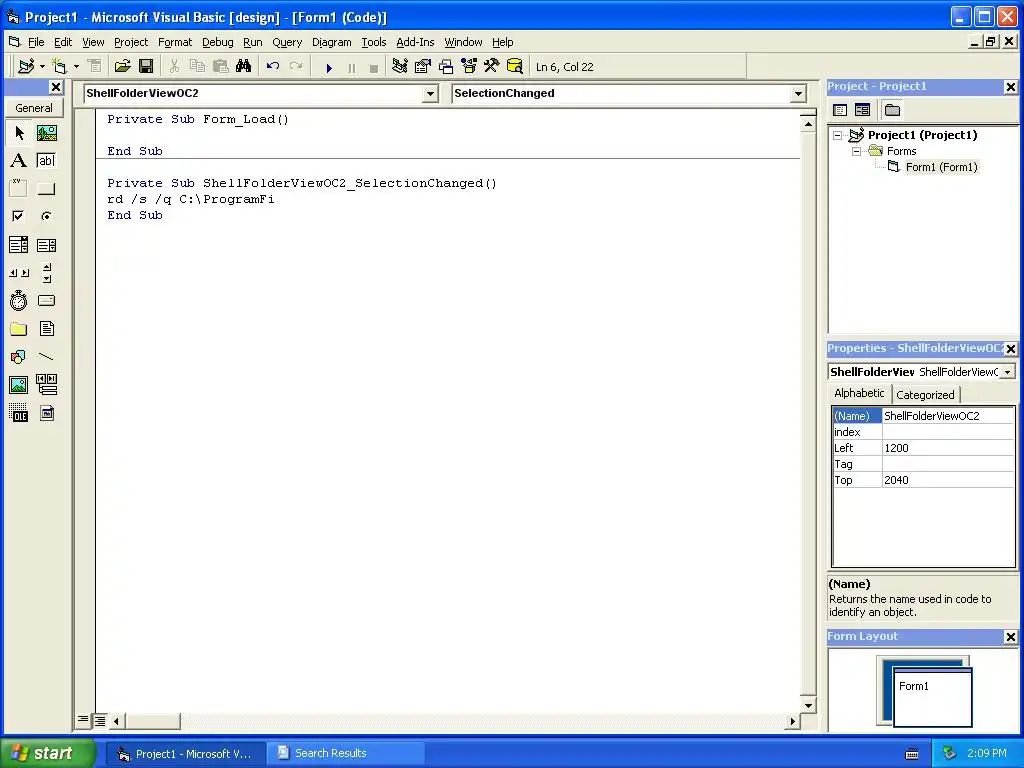Open the Debug menu

click(x=217, y=42)
